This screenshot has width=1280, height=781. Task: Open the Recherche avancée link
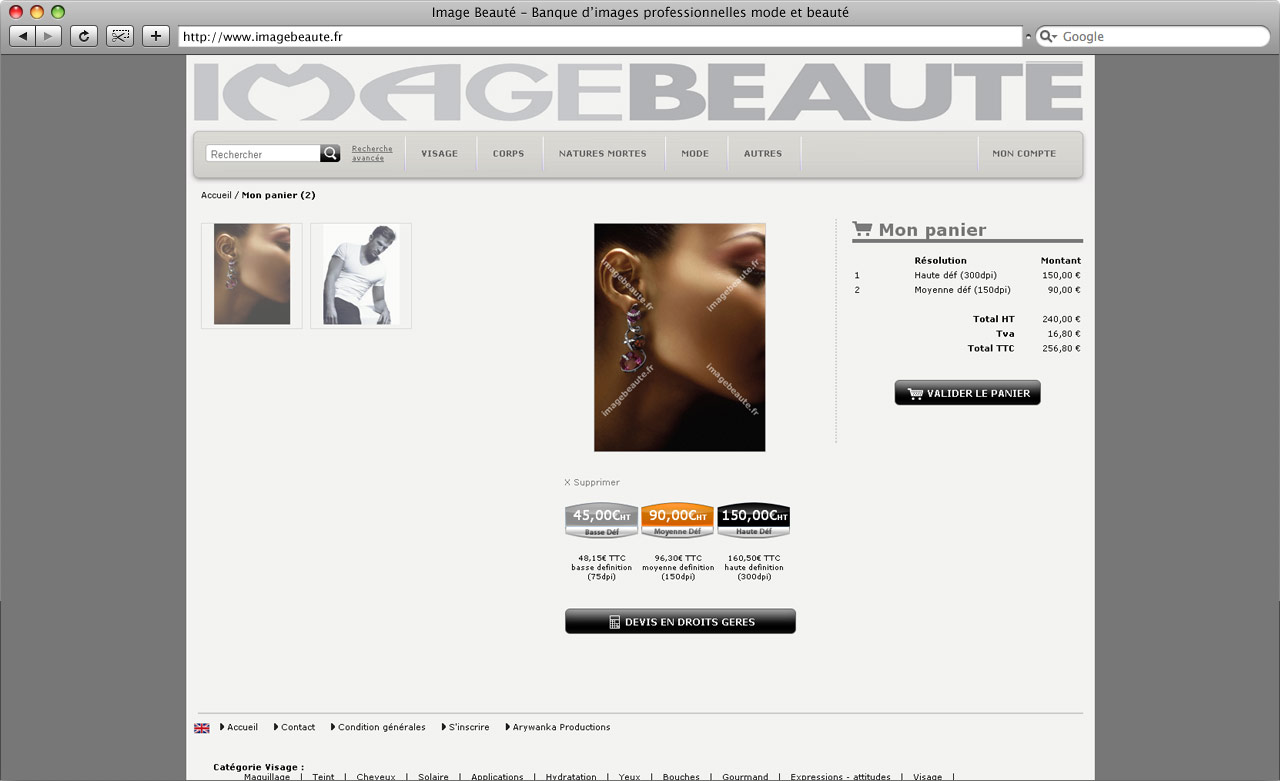pos(372,153)
